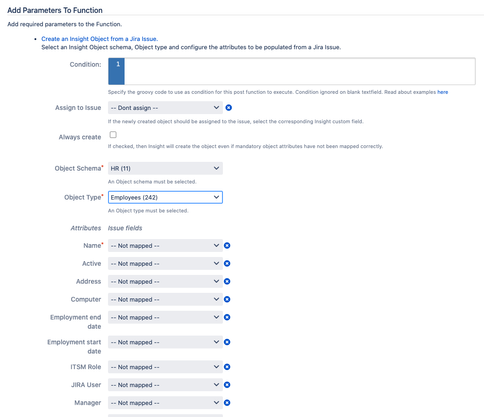Click the 'Add Parameters To Function' heading
Viewport: 484px width, 417px height.
coord(55,10)
